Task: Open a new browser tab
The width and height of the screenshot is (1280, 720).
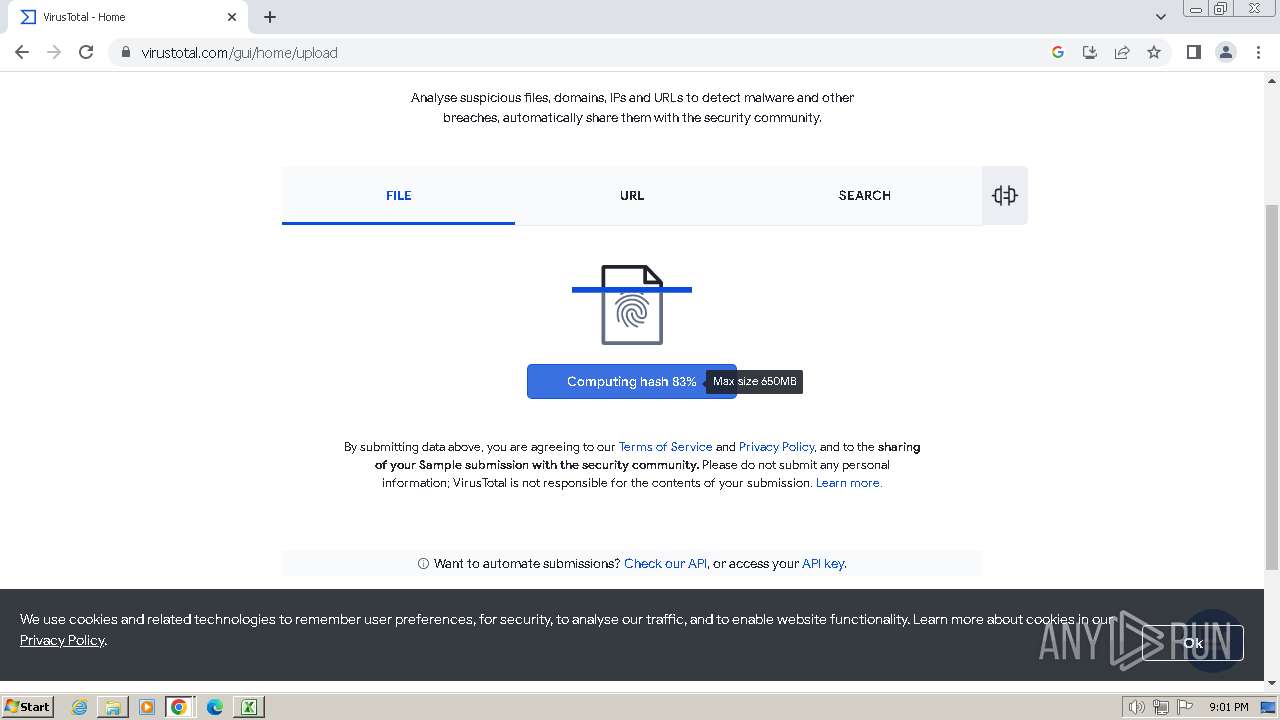Action: pos(270,17)
